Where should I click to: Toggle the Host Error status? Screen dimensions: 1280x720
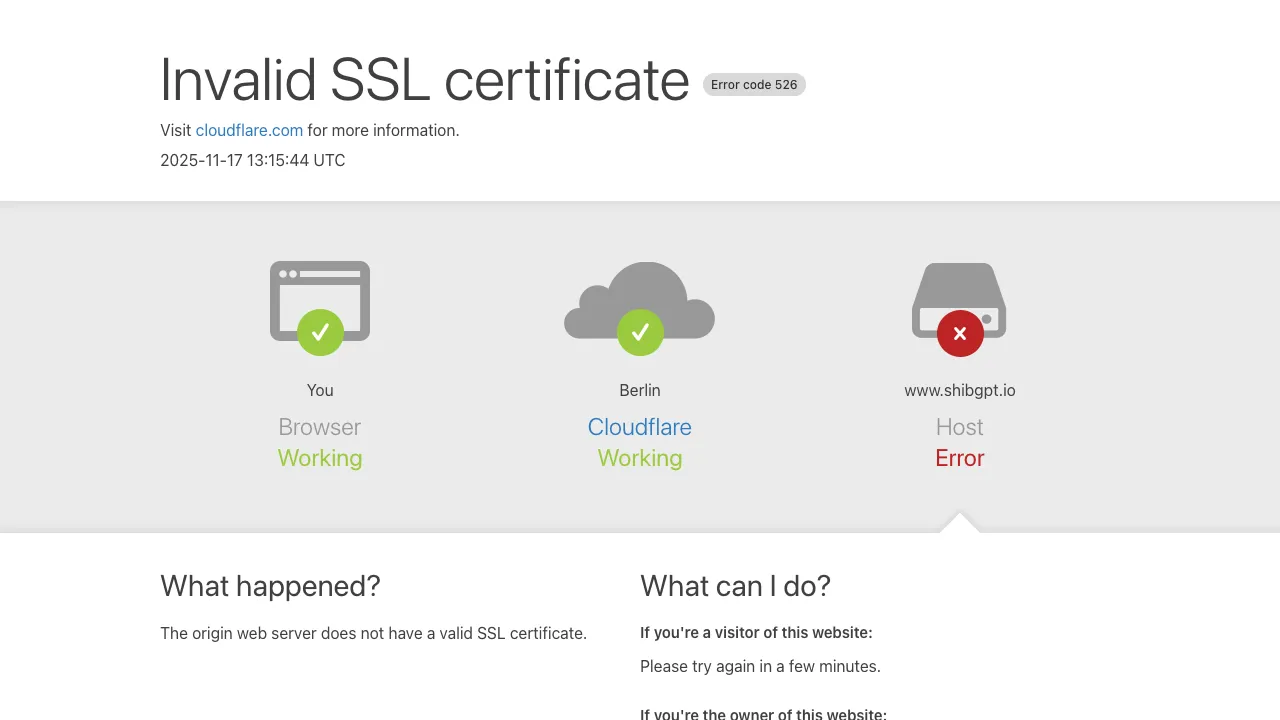[959, 458]
